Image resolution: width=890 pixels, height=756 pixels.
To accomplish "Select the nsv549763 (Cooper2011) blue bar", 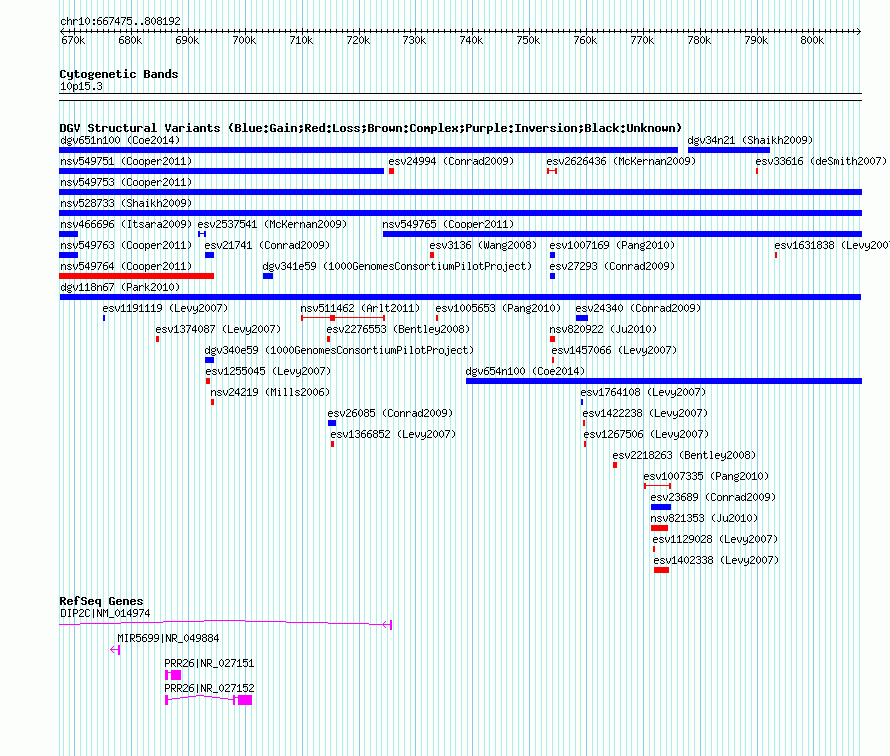I will coord(69,255).
